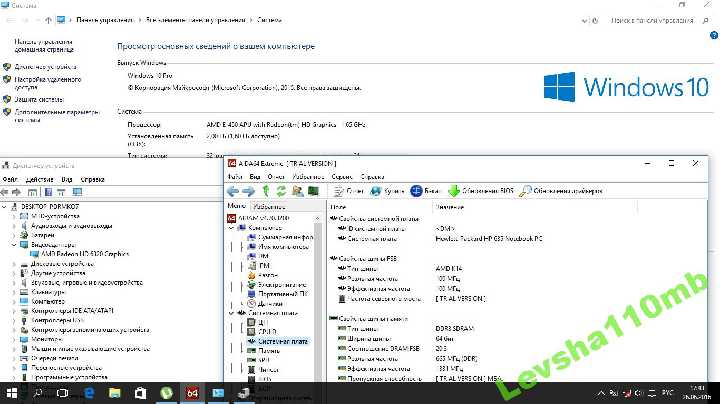This screenshot has height=404, width=720.
Task: Open File Explorer from the taskbar
Action: 114,393
